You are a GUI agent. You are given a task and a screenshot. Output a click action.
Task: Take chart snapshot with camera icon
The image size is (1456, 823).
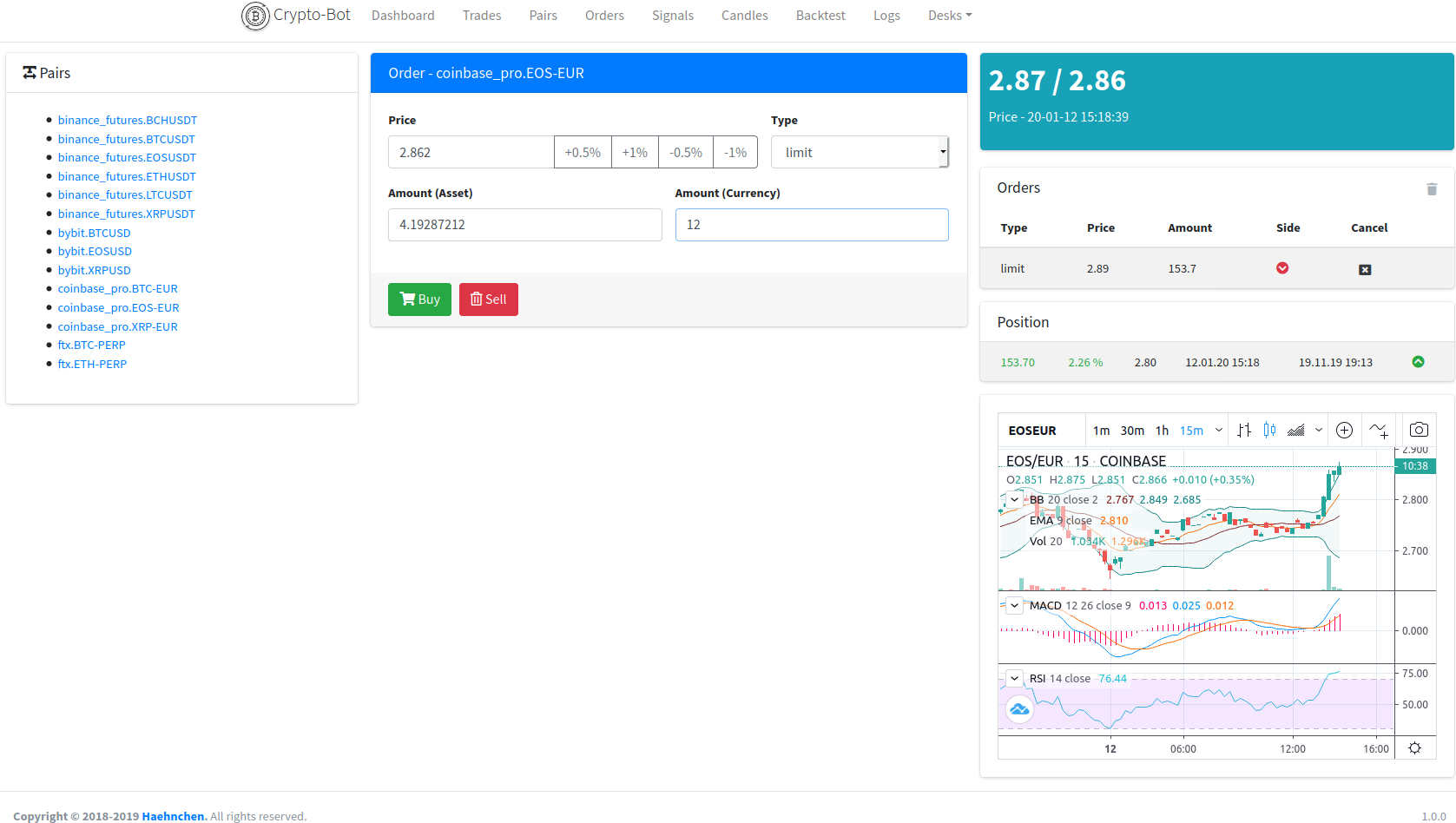(1419, 430)
